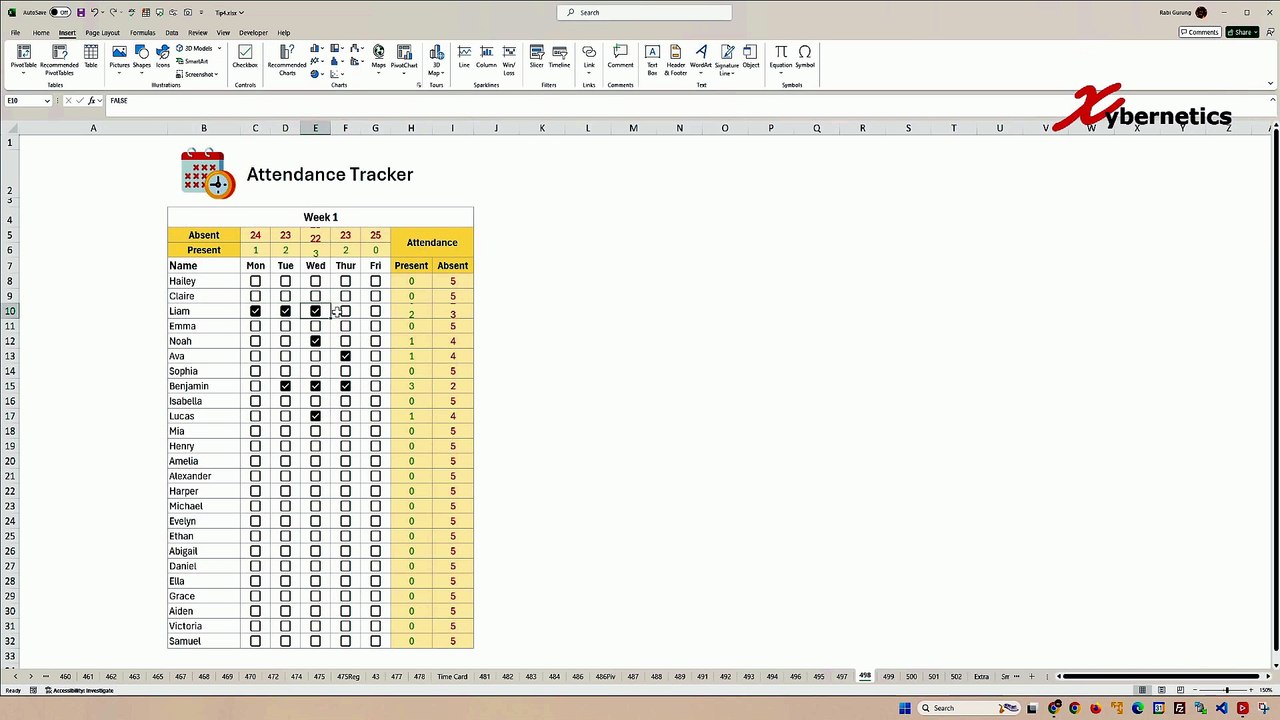Open the Tip4.xlsx file name dropdown
Screen dimensions: 1280x720
pyautogui.click(x=230, y=12)
